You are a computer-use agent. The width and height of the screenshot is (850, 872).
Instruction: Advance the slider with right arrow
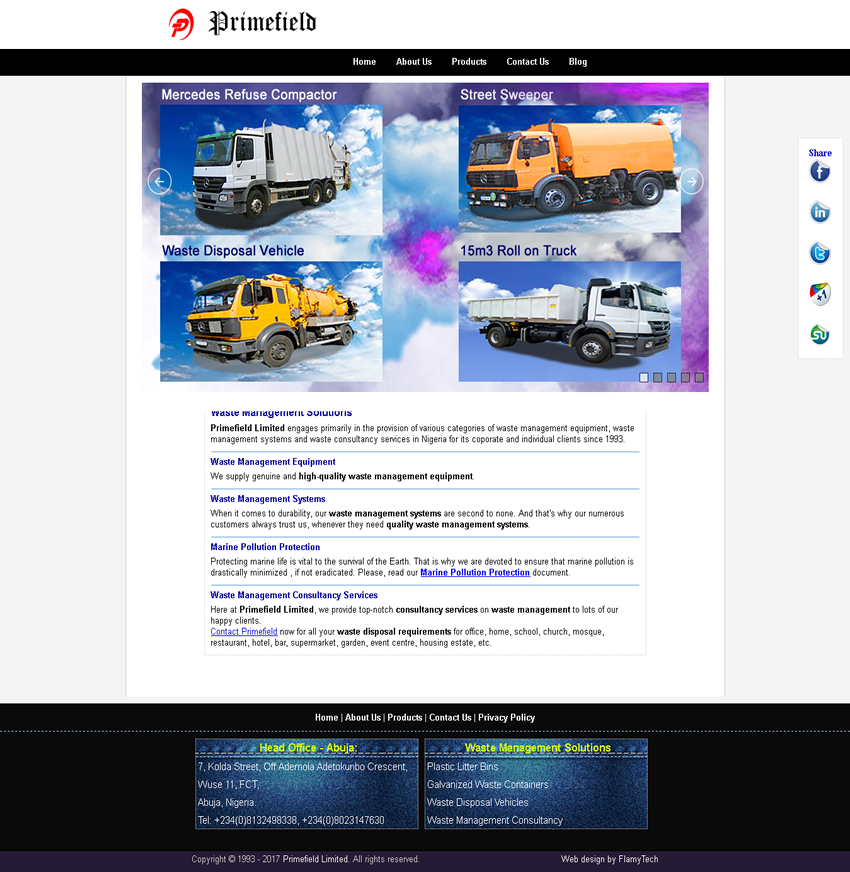[x=691, y=181]
